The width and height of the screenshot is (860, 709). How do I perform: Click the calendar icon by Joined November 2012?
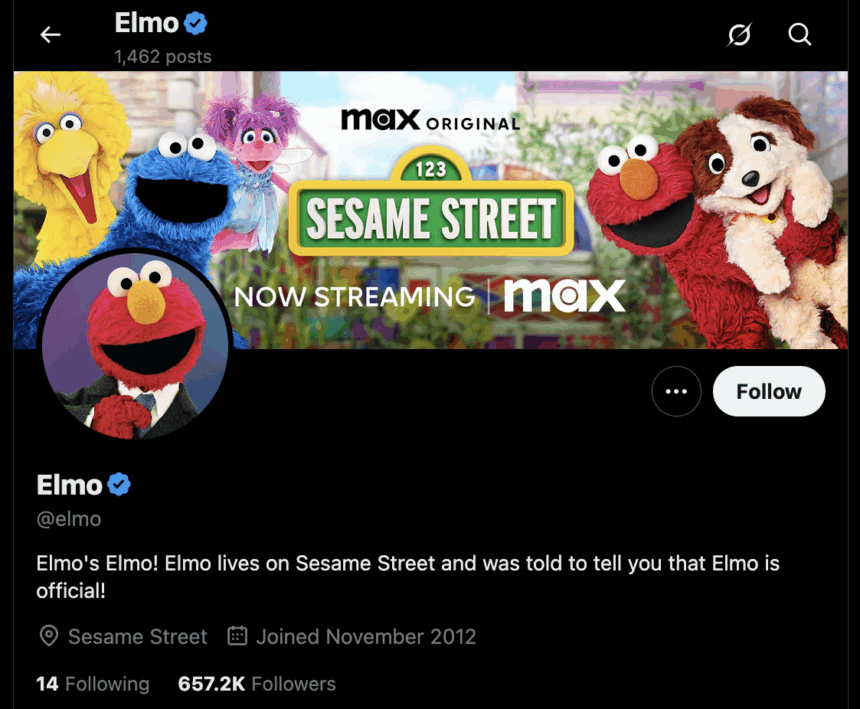[x=237, y=636]
